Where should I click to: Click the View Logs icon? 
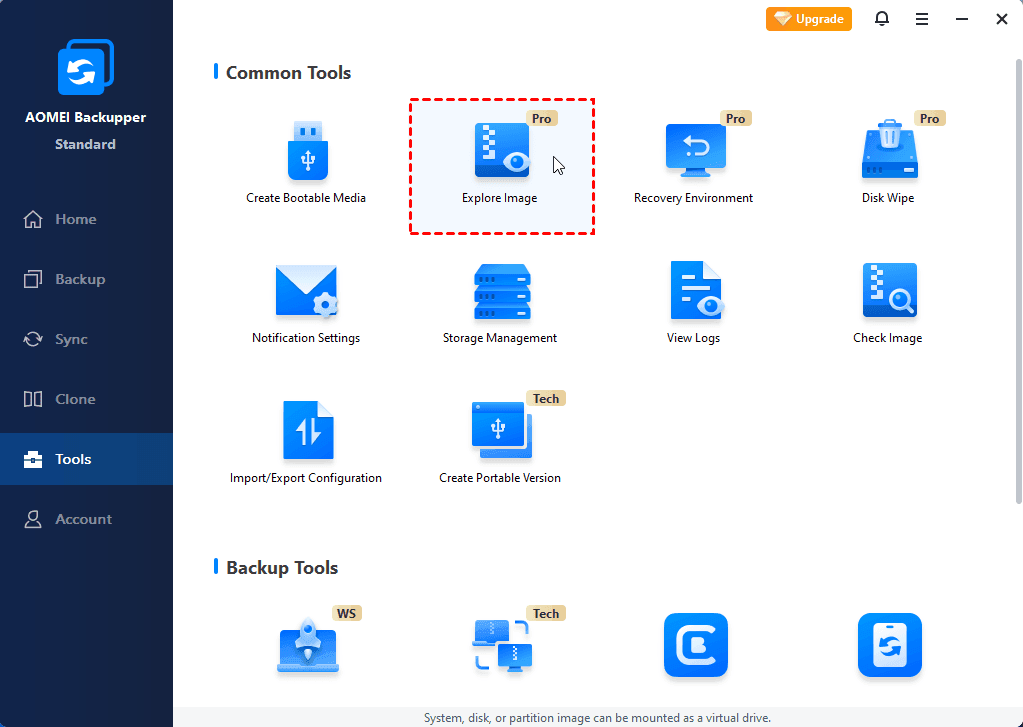[694, 292]
